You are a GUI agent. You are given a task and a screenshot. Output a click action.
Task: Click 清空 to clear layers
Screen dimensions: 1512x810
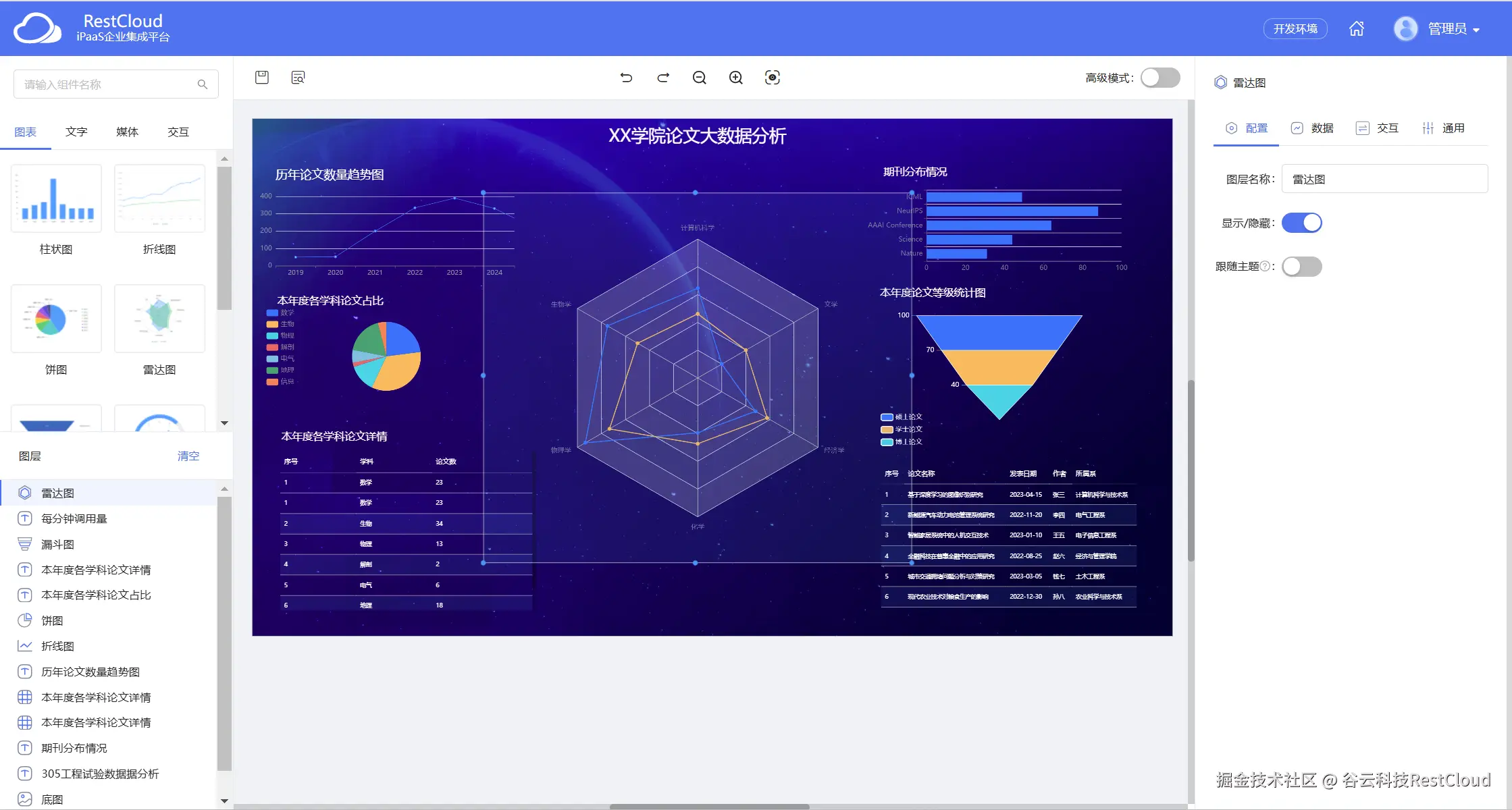(188, 456)
